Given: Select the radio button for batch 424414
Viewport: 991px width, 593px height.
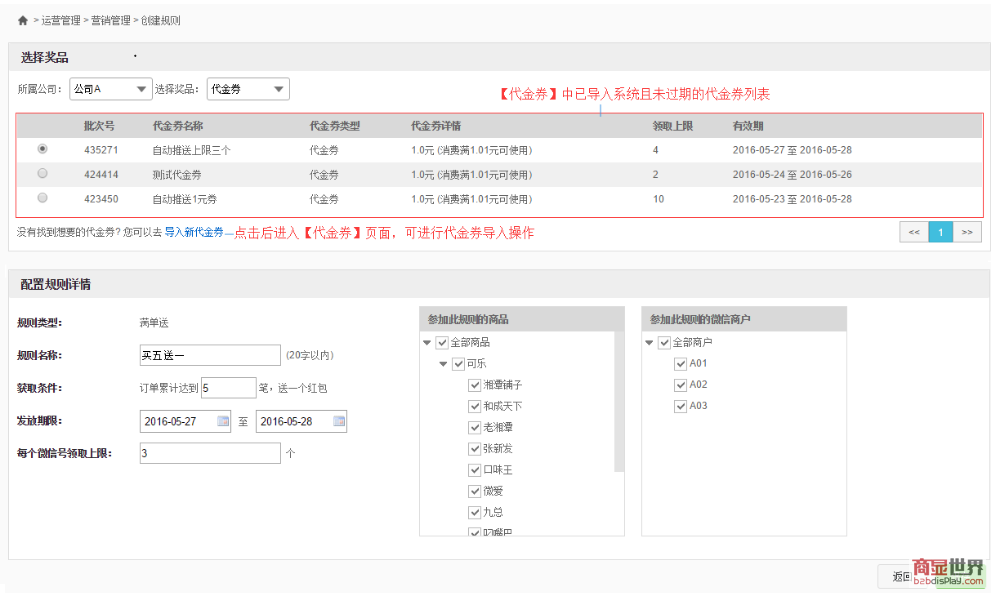Looking at the screenshot, I should pyautogui.click(x=42, y=173).
